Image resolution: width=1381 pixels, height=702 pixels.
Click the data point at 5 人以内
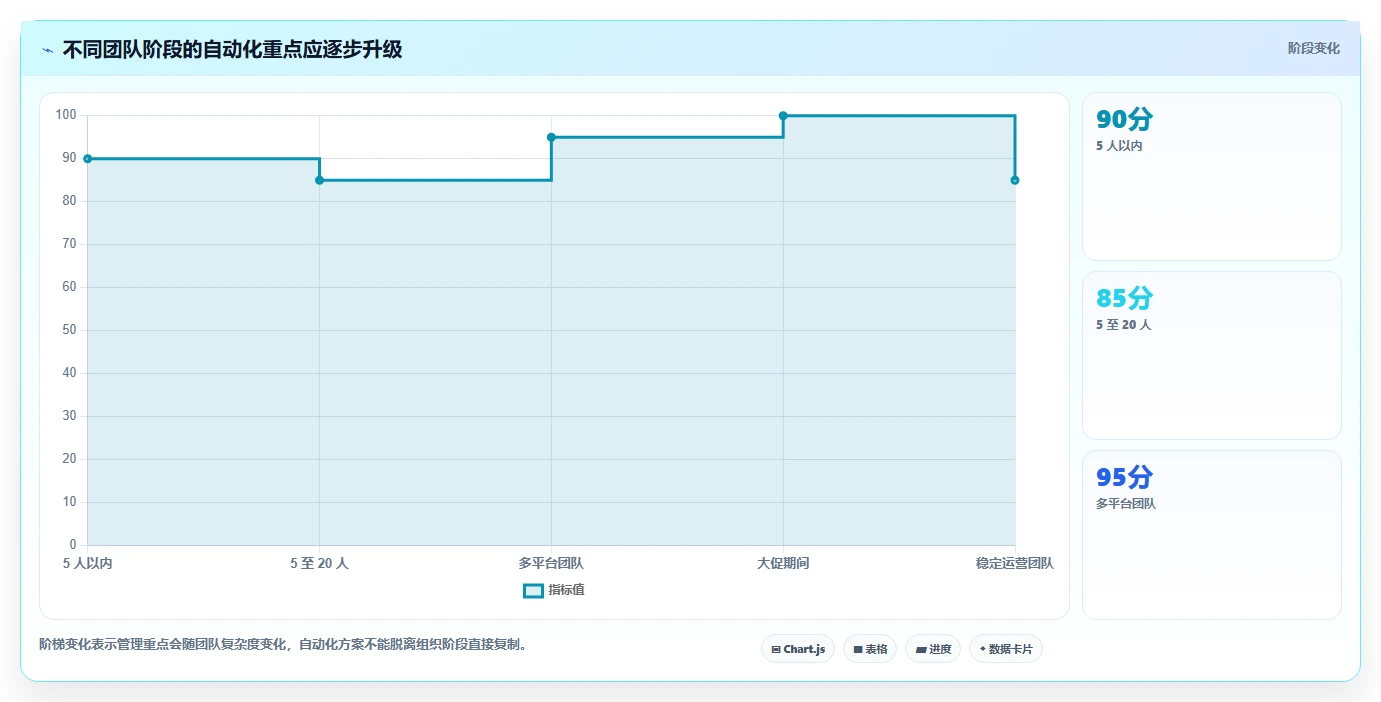point(88,159)
